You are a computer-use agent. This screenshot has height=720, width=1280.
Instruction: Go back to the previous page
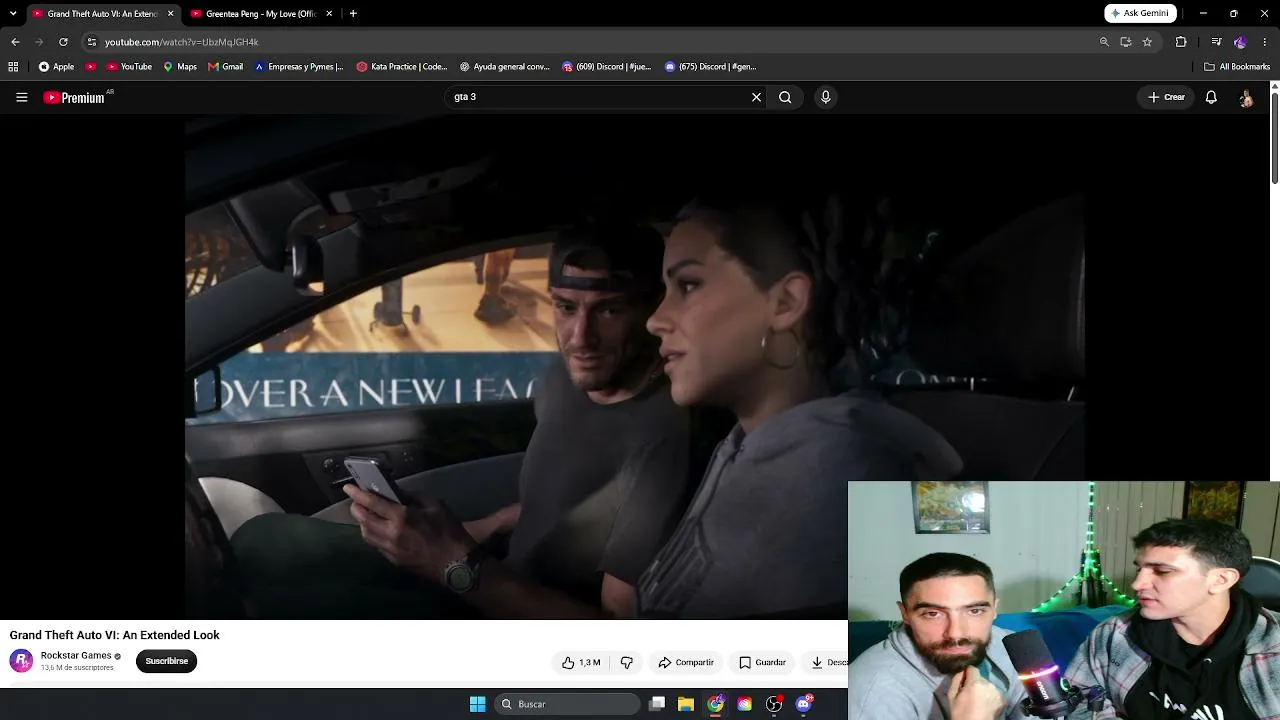[x=15, y=42]
